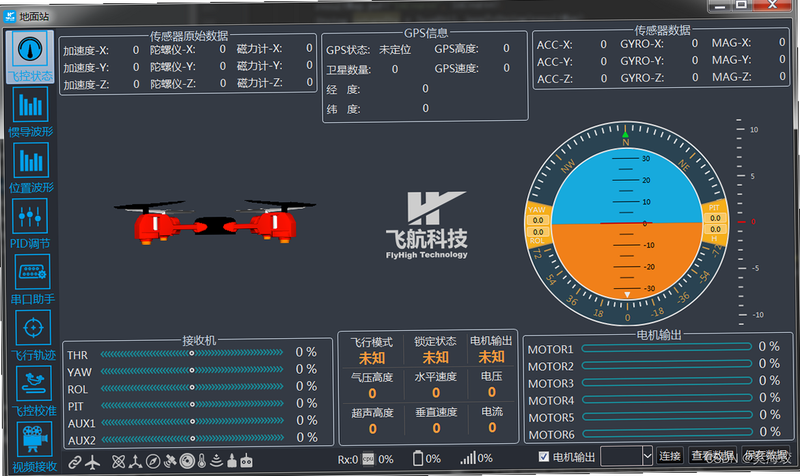
Task: Open the 飞控状态 flight status page
Action: pos(30,56)
